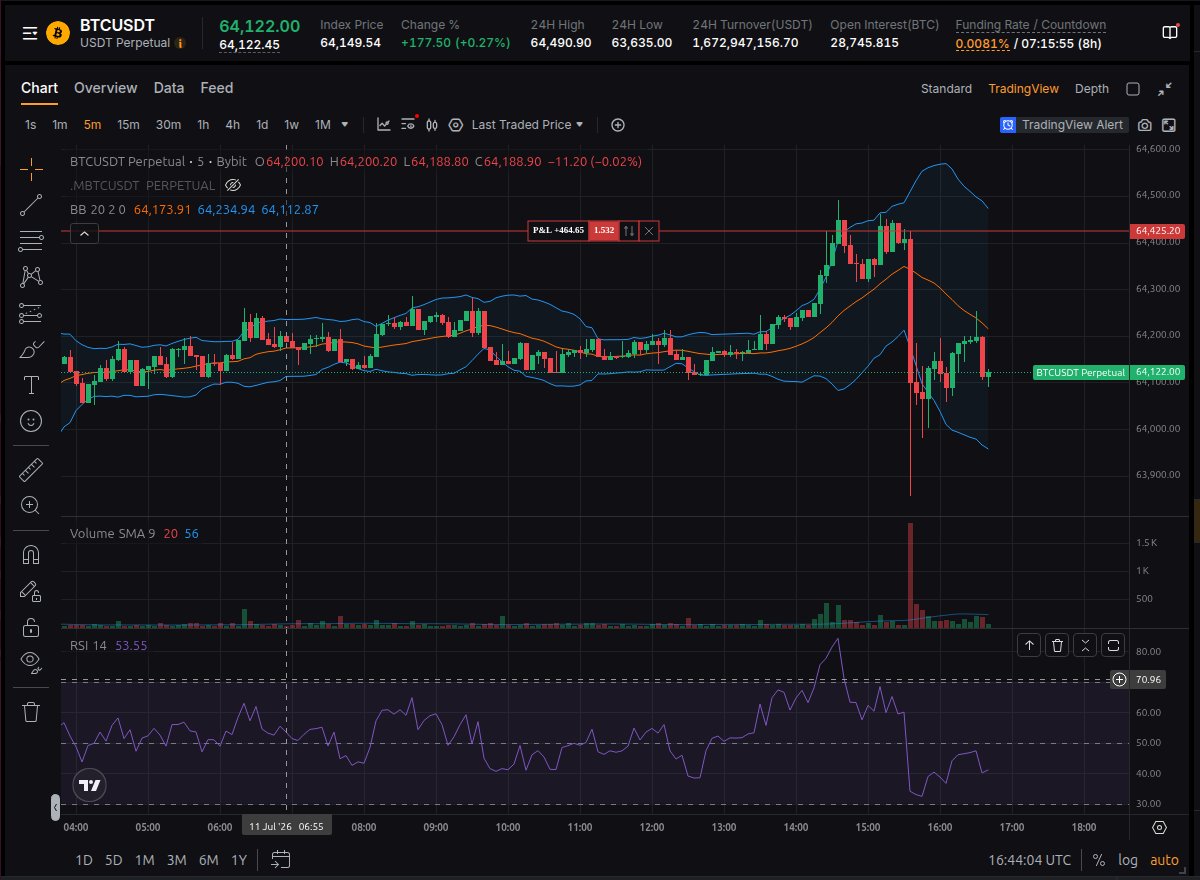This screenshot has height=880, width=1200.
Task: Select the 4h timeframe
Action: coord(232,125)
